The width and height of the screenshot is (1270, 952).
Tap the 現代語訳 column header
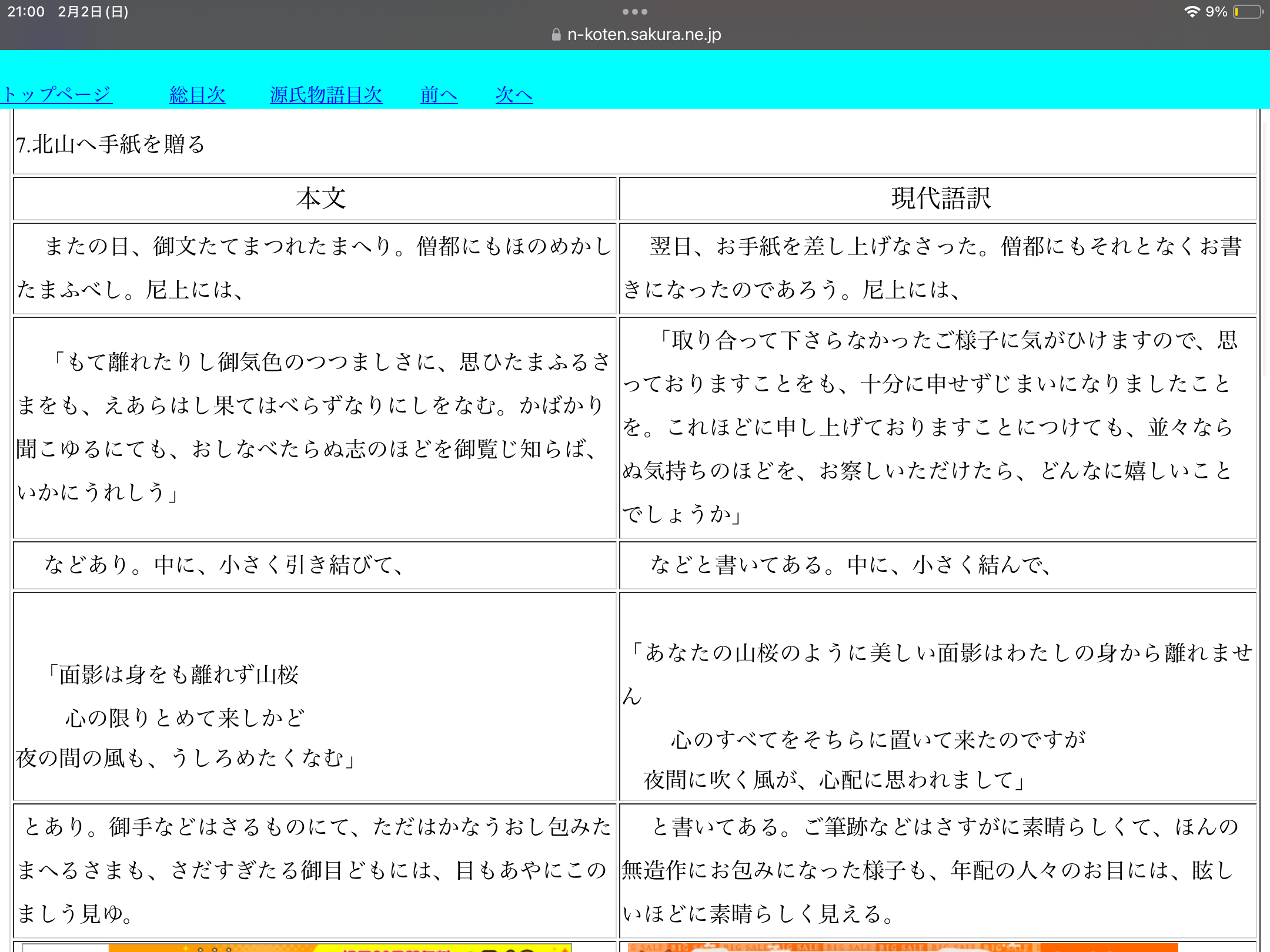coord(940,199)
